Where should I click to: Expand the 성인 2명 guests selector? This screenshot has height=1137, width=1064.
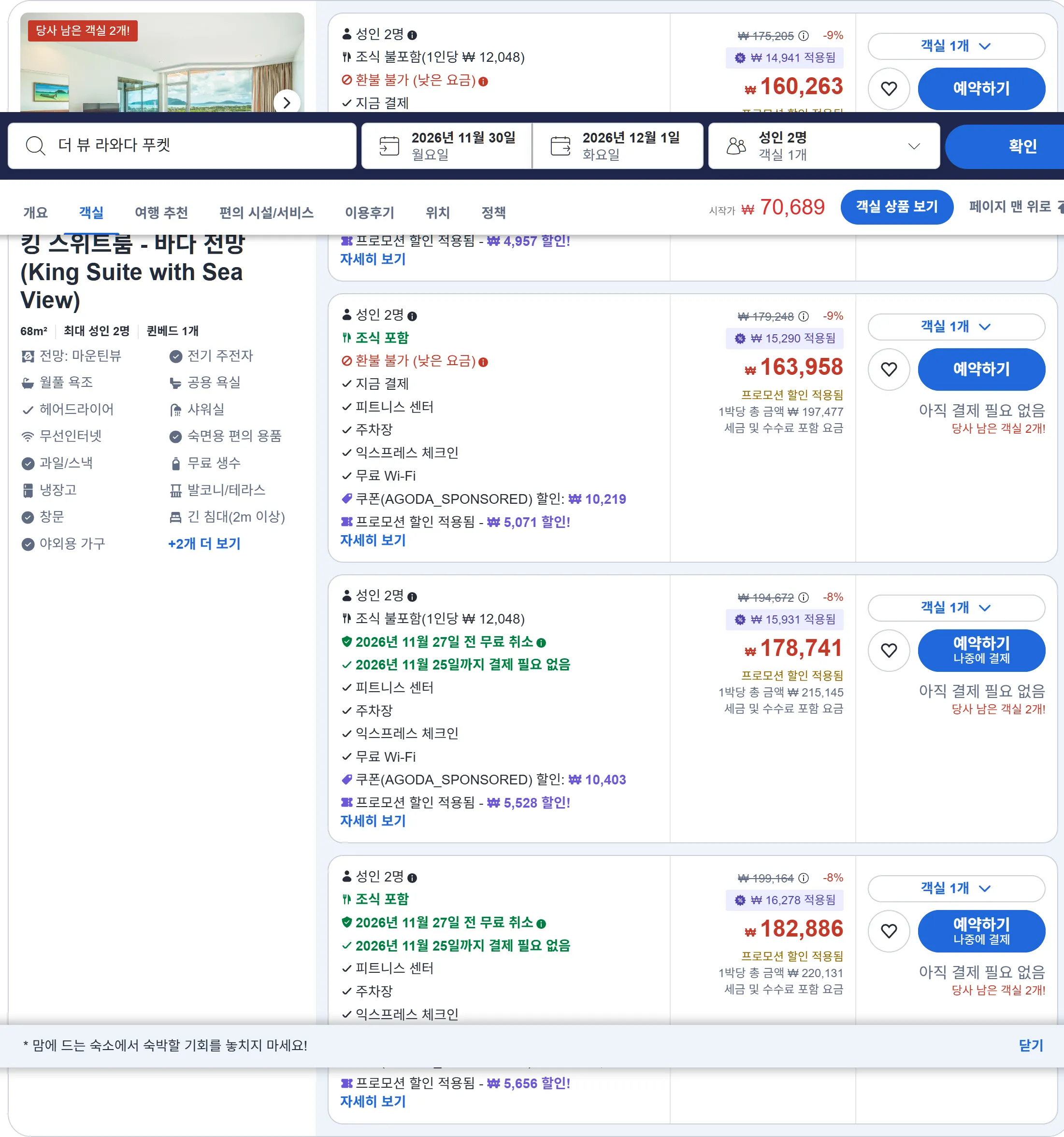[824, 146]
